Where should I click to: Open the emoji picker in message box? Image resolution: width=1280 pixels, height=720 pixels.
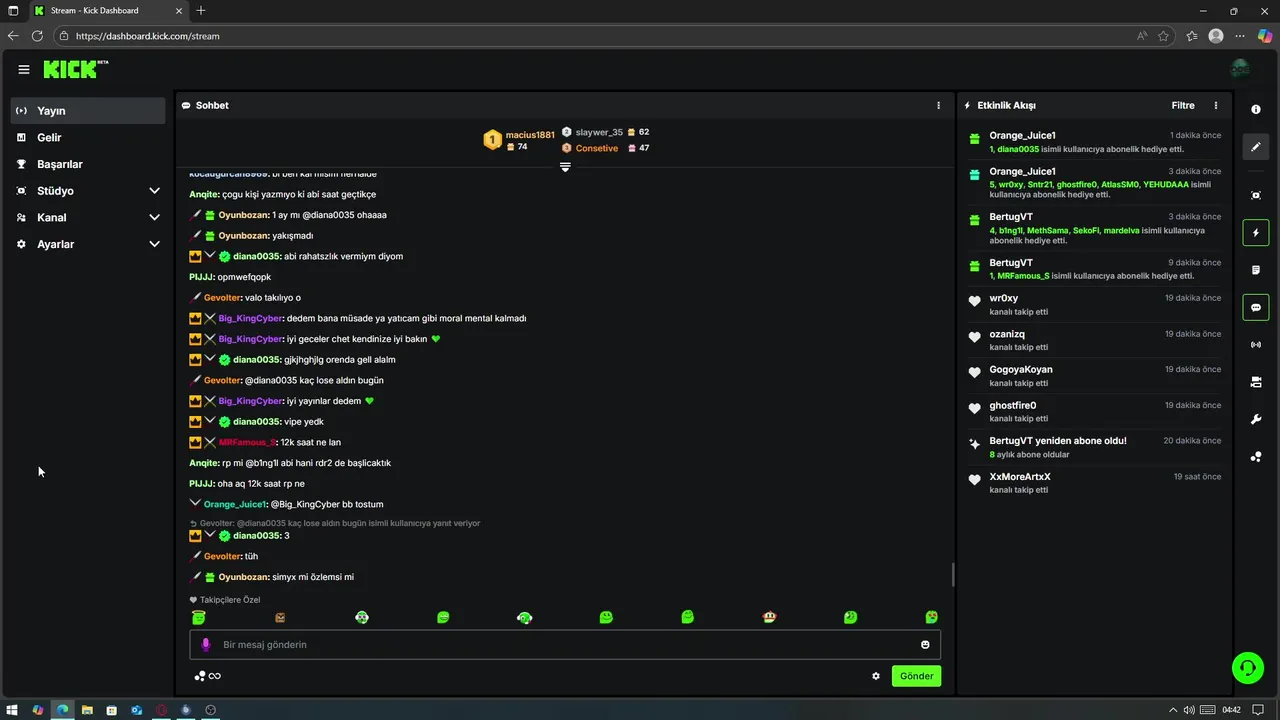click(x=925, y=645)
